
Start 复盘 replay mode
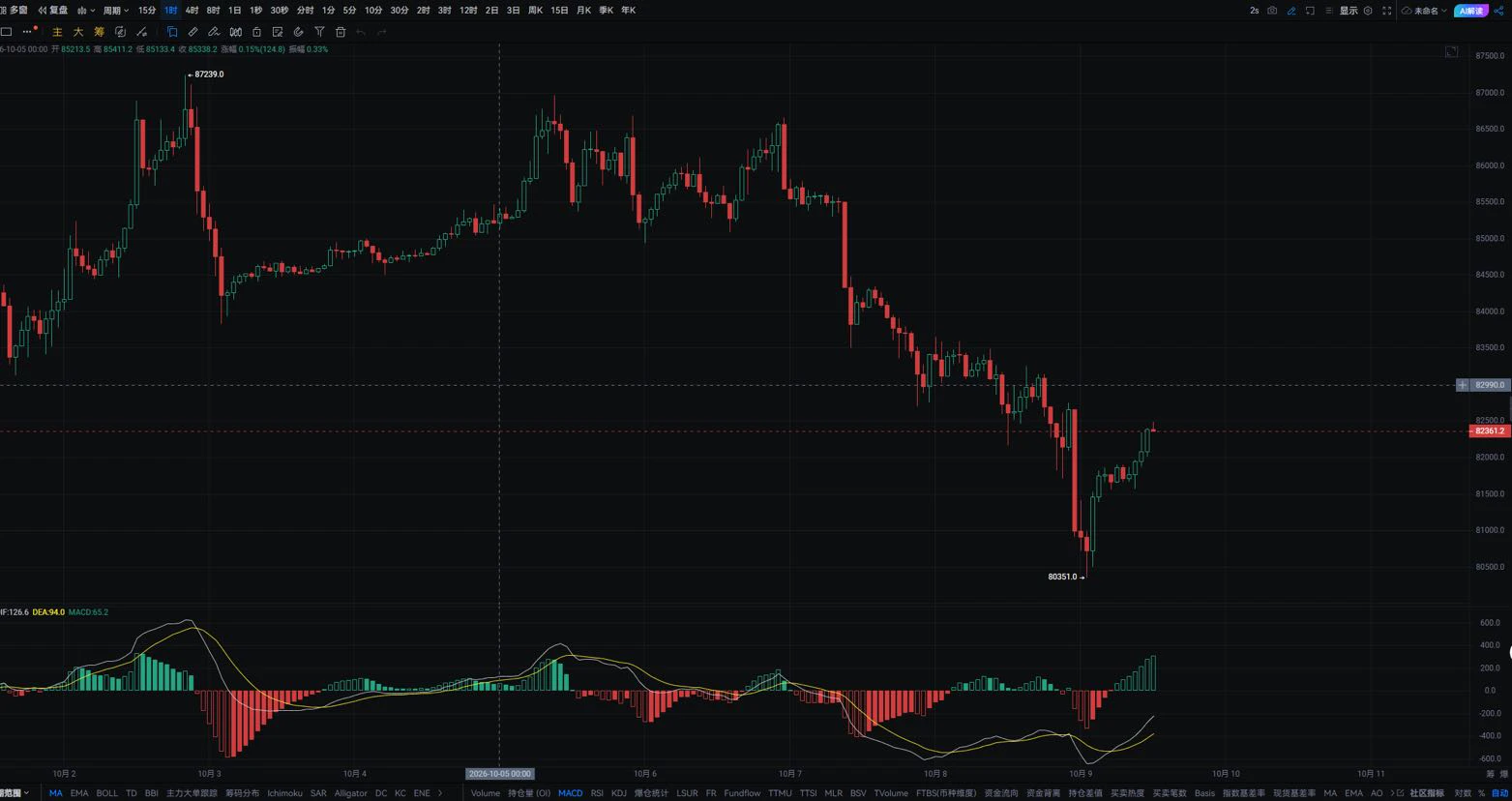pyautogui.click(x=53, y=10)
